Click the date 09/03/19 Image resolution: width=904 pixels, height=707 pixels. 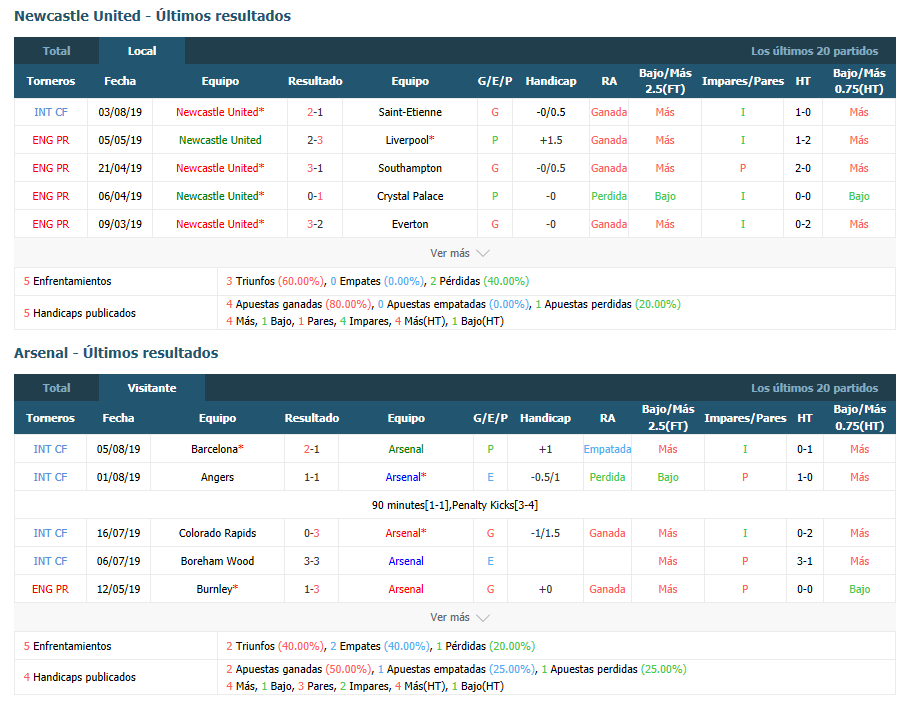point(120,224)
